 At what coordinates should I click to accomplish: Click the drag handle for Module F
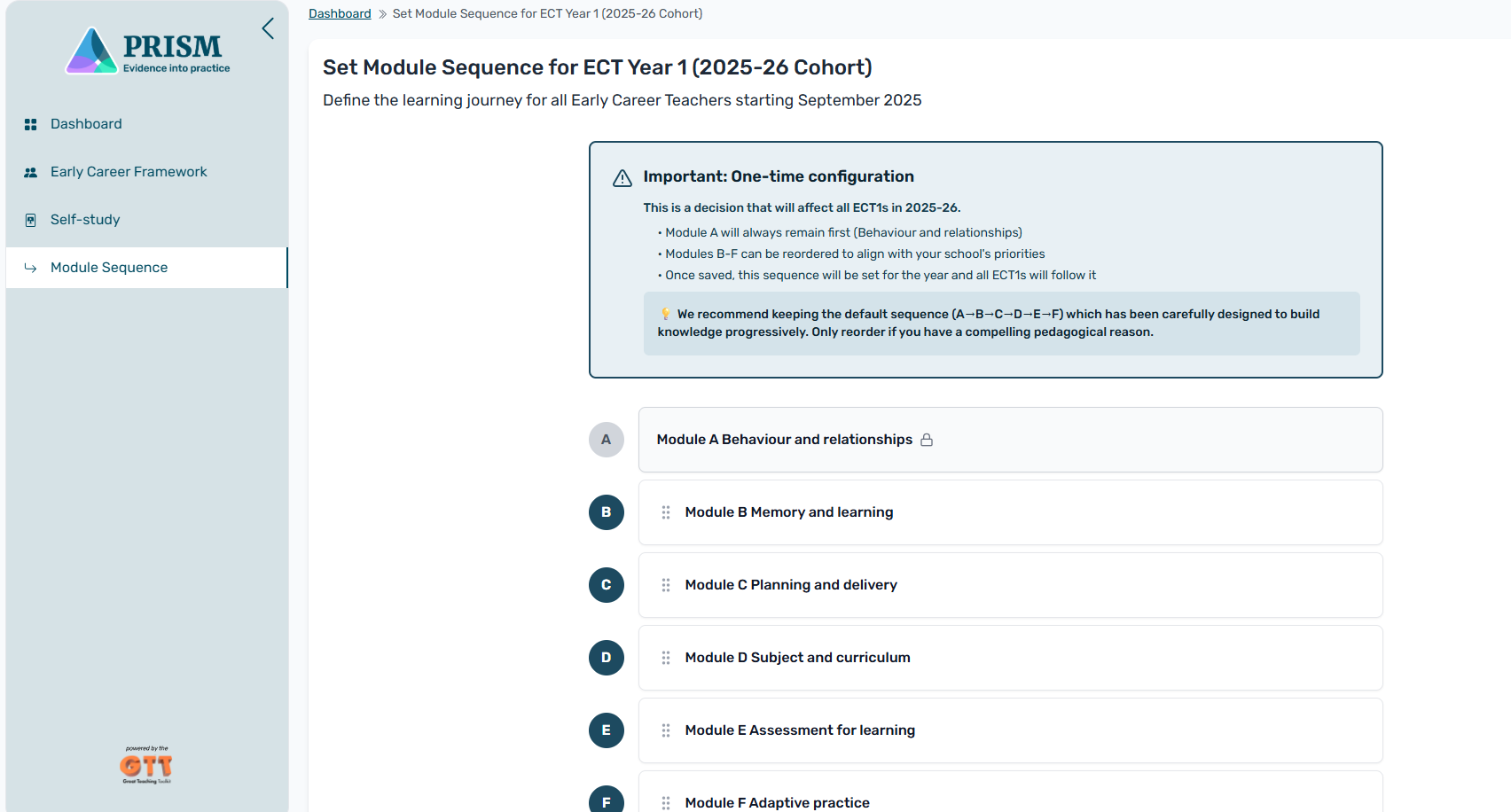[x=666, y=802]
